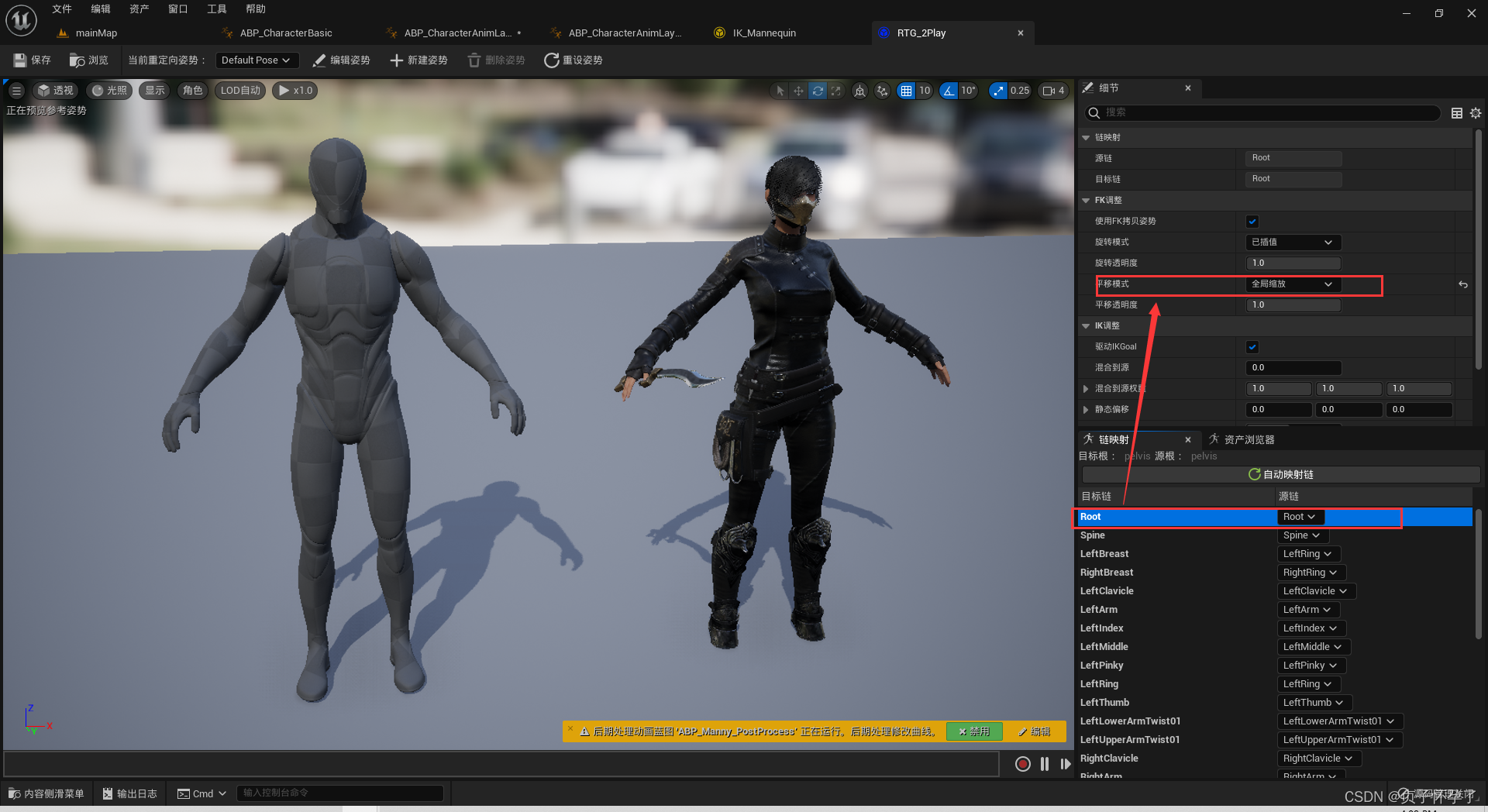Toggle scale snapping icon
This screenshot has height=812, width=1488.
pyautogui.click(x=998, y=91)
